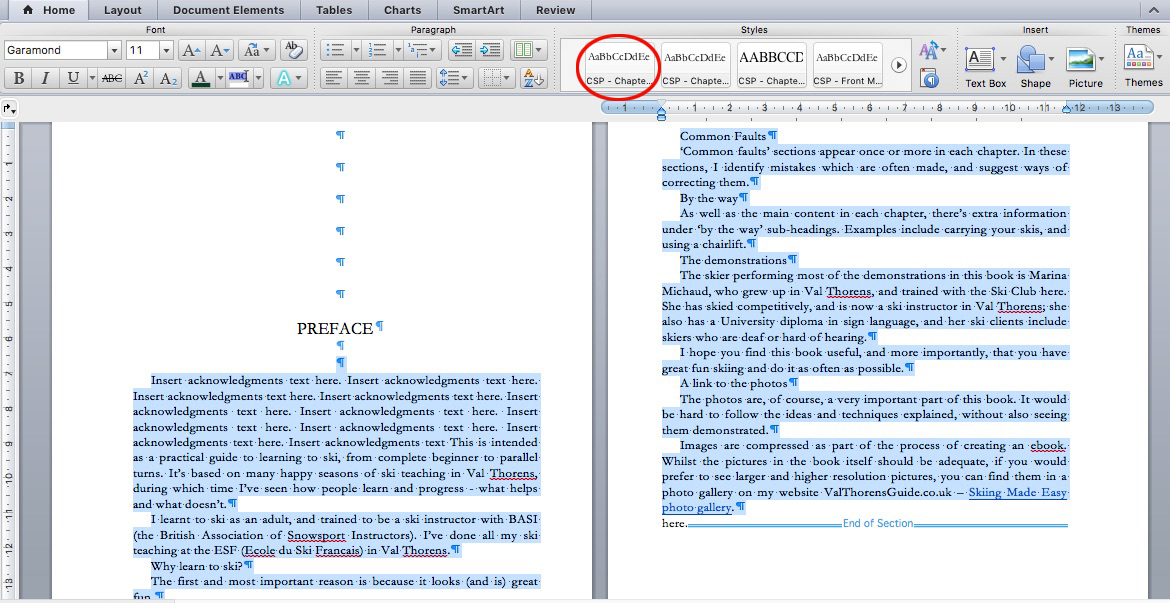This screenshot has width=1170, height=603.
Task: Toggle bold formatting
Action: (x=18, y=78)
